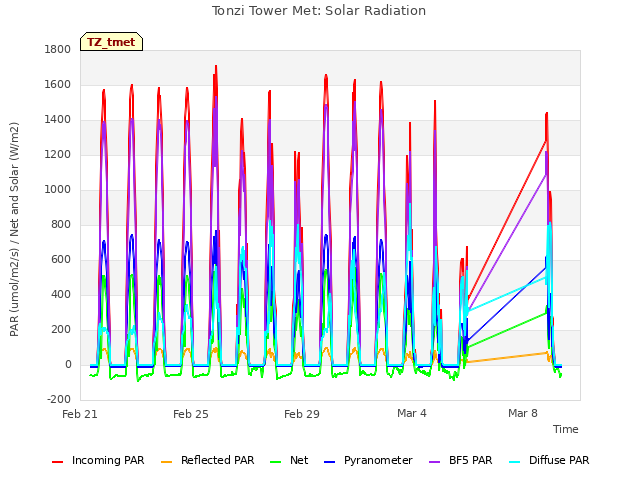Click the Feb 21 x-axis tick label

pos(80,414)
